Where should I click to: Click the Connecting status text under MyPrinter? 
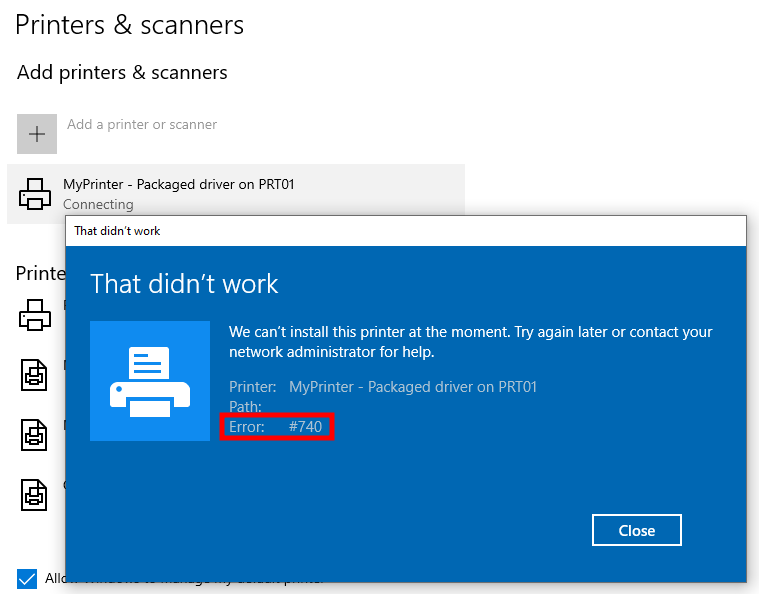(x=98, y=204)
